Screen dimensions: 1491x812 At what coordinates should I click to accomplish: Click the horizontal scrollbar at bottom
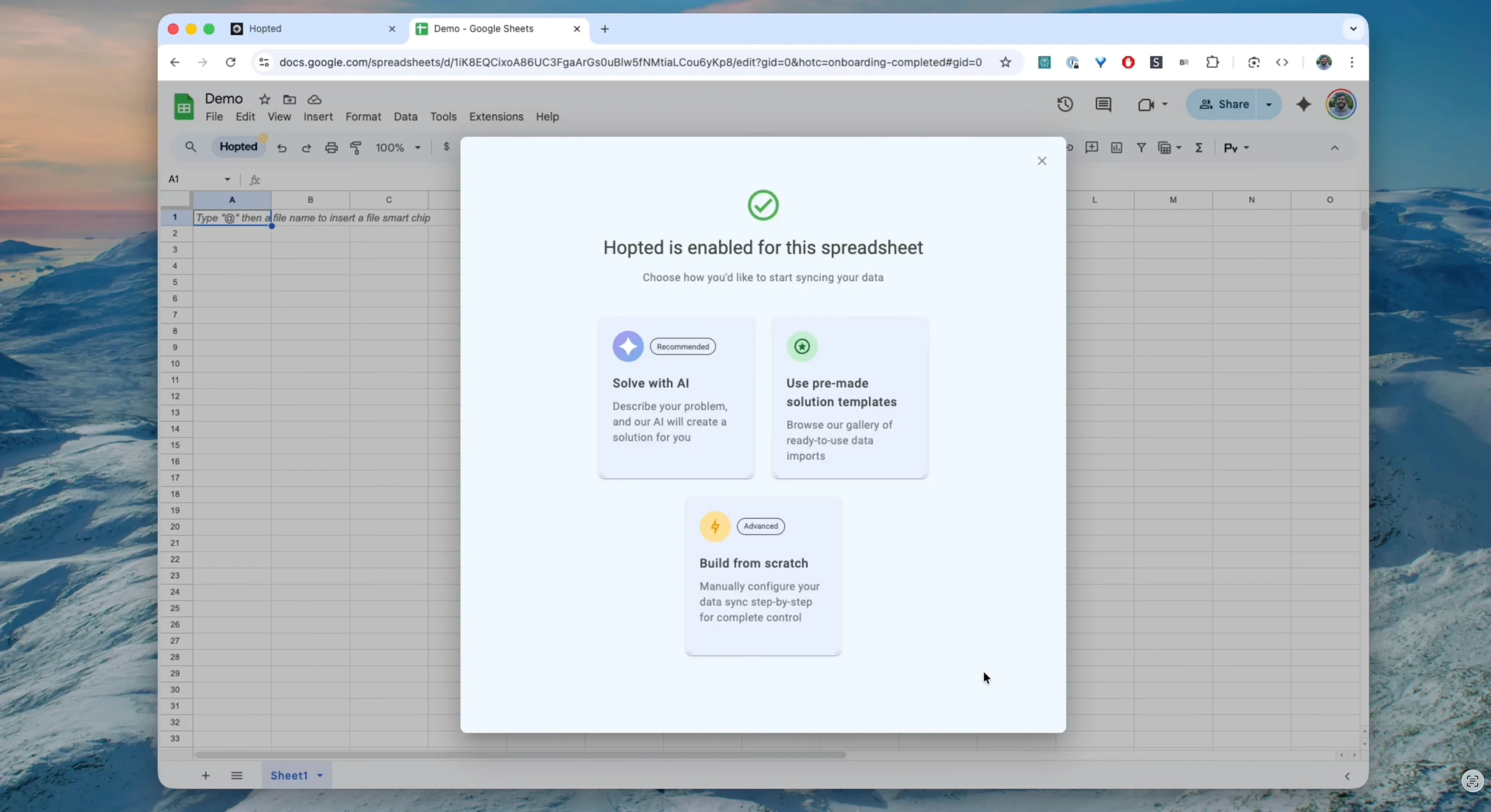tap(520, 755)
